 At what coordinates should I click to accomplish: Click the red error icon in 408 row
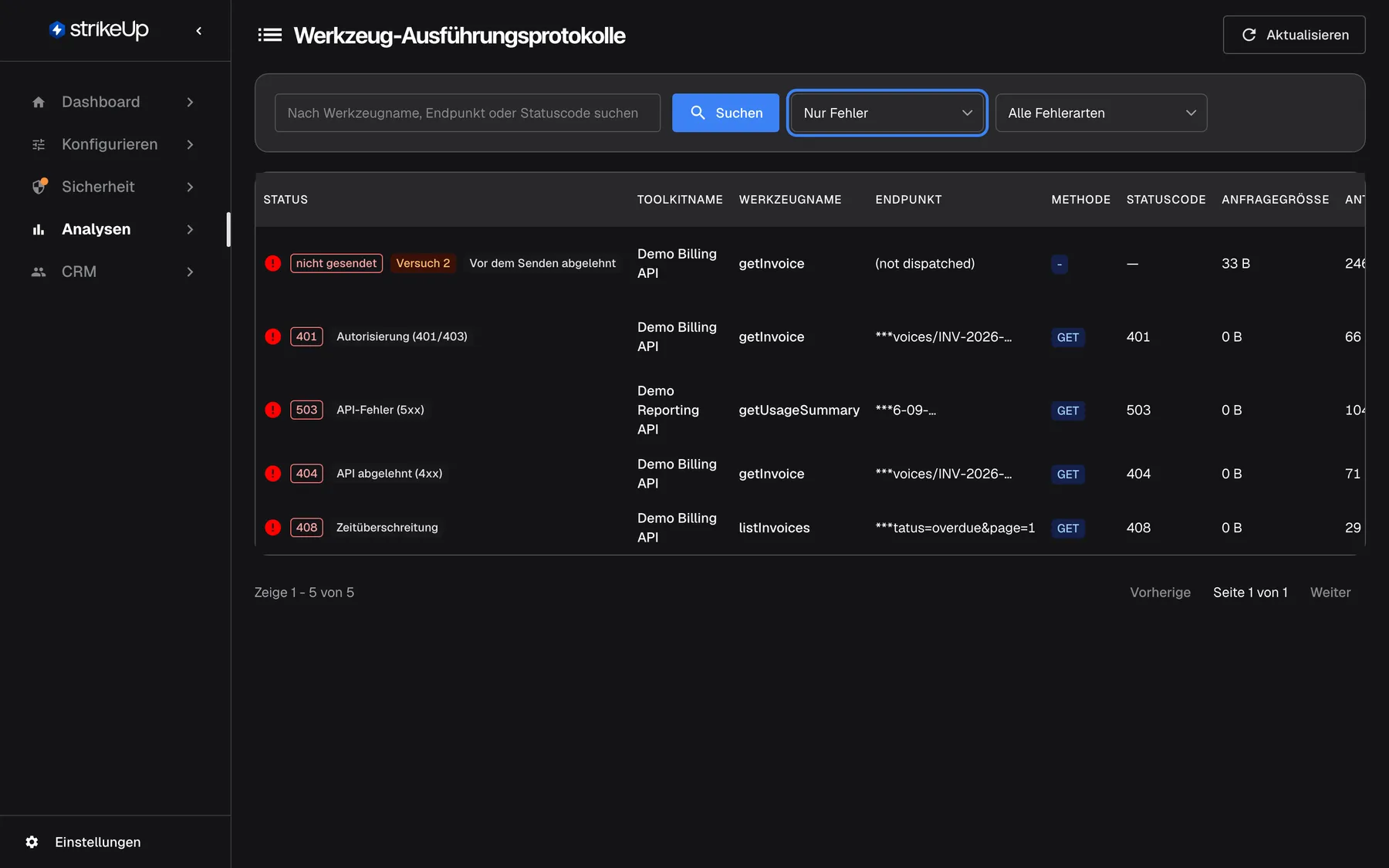(x=272, y=528)
